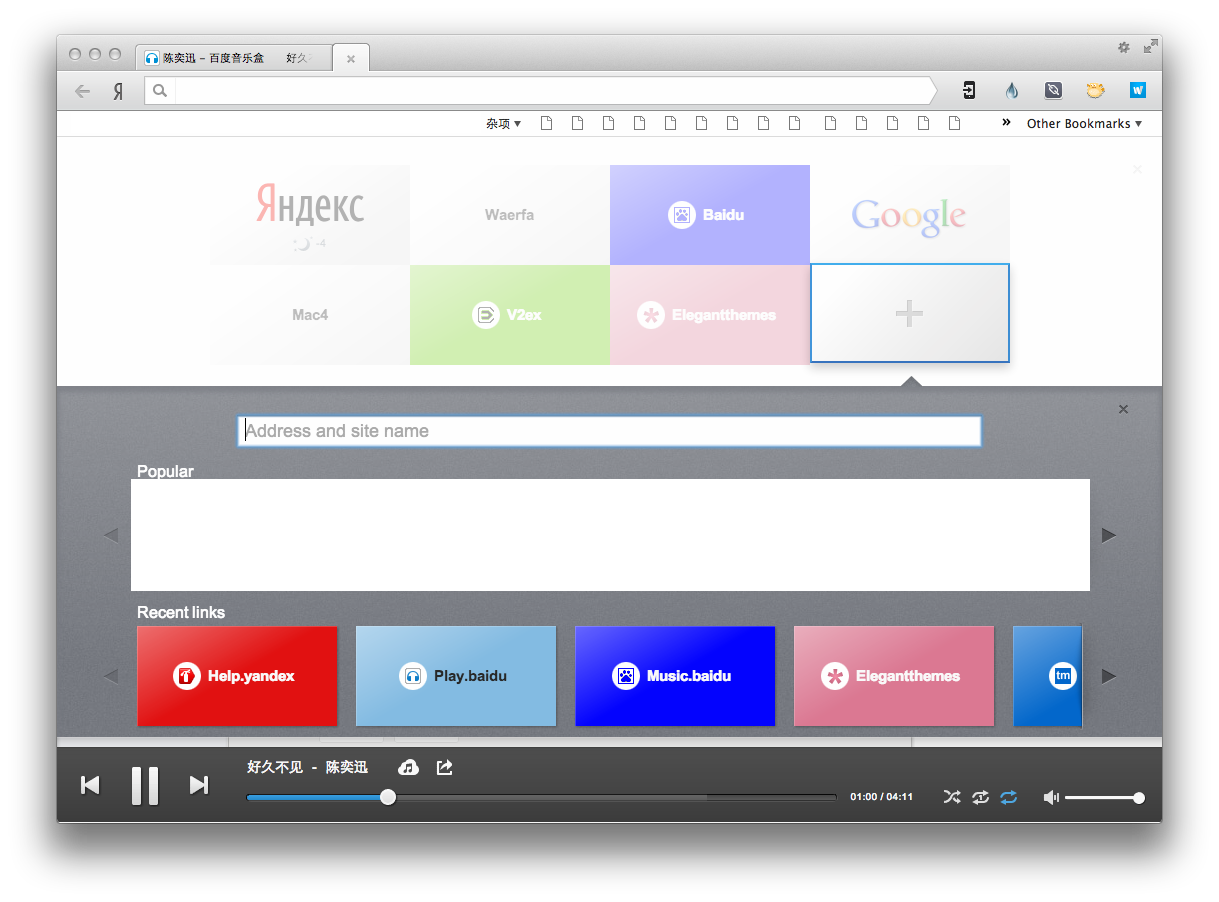Share the current song
Viewport: 1219px width, 902px height.
[445, 767]
